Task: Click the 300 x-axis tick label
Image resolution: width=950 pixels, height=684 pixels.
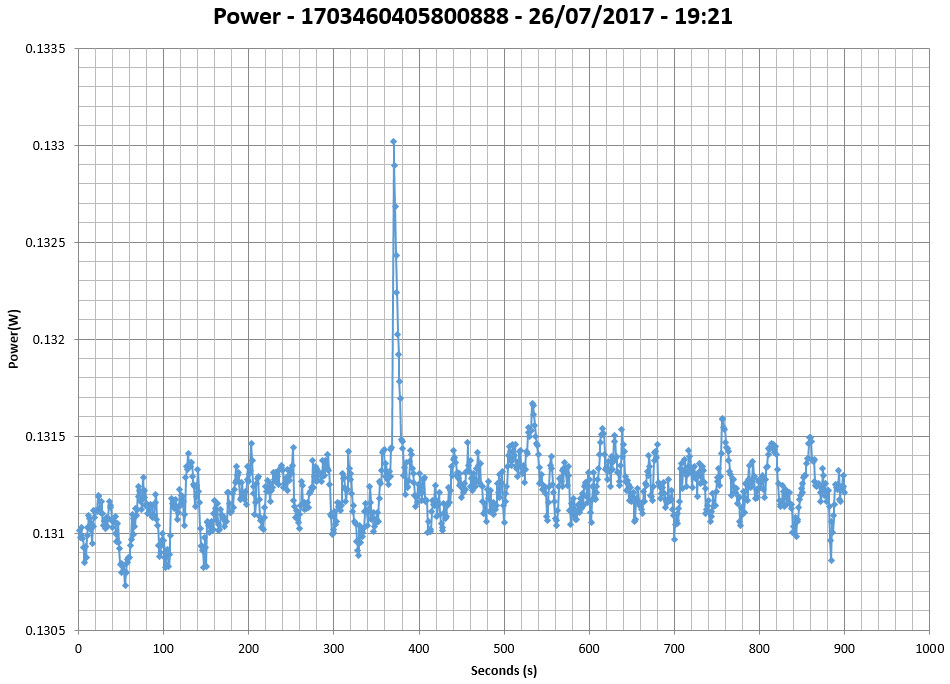Action: [x=333, y=649]
